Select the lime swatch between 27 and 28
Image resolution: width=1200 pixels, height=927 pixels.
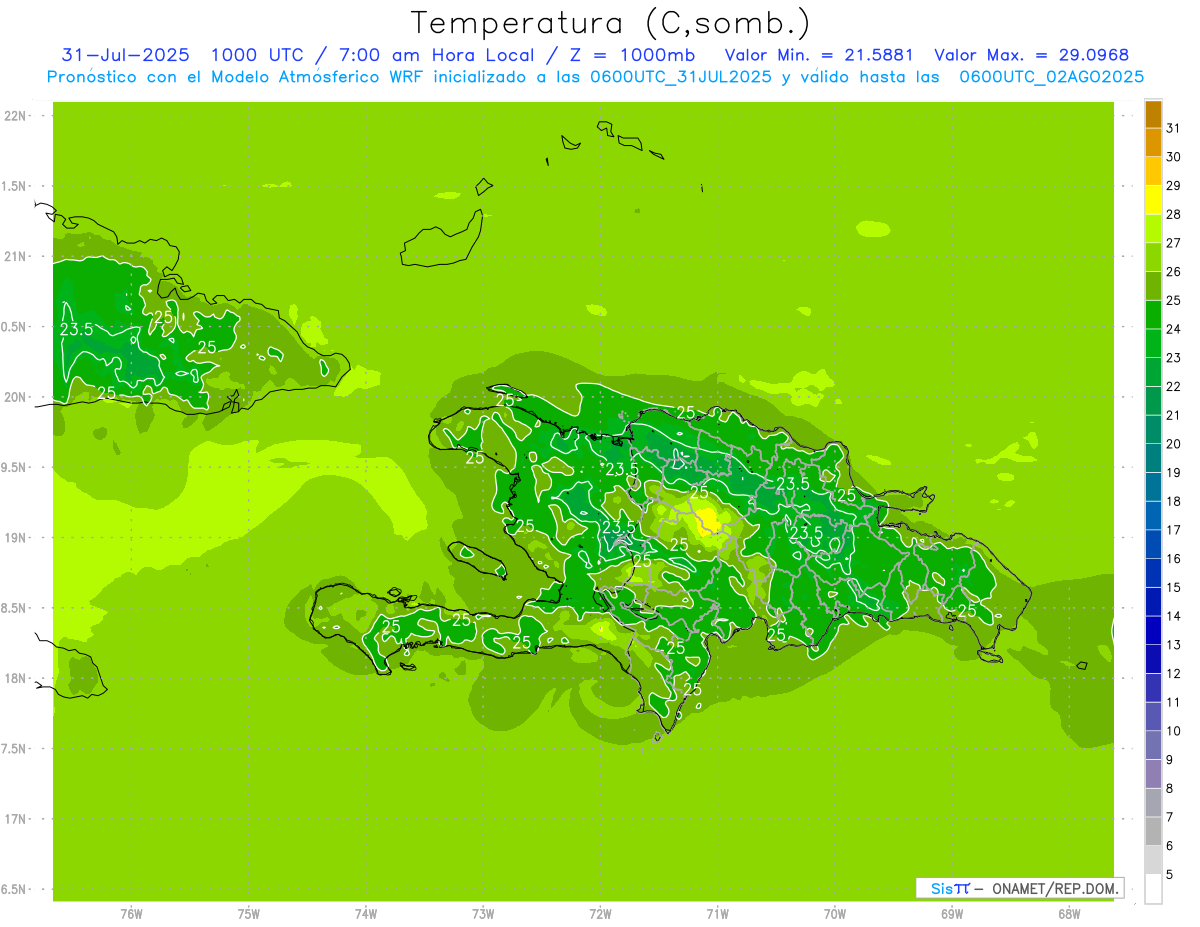1153,228
